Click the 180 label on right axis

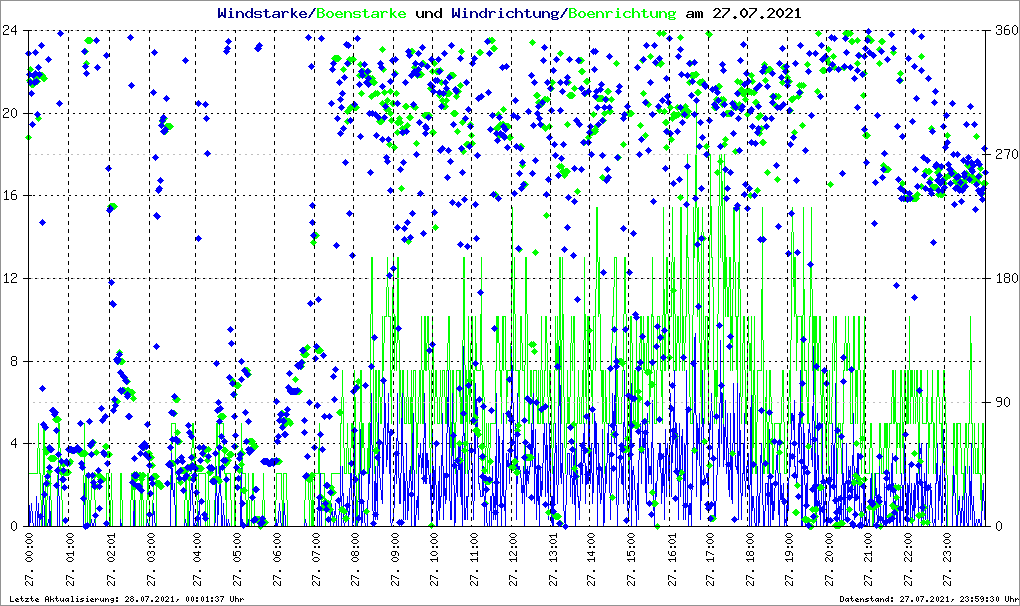tap(1002, 278)
